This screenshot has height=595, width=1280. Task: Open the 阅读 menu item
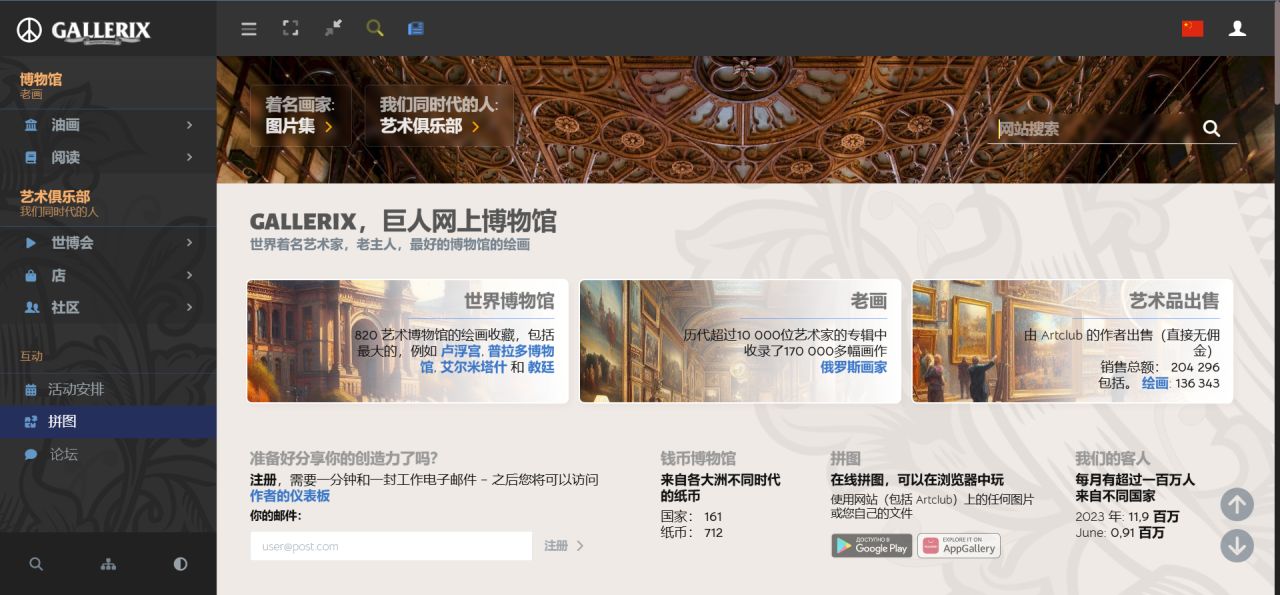(x=108, y=157)
